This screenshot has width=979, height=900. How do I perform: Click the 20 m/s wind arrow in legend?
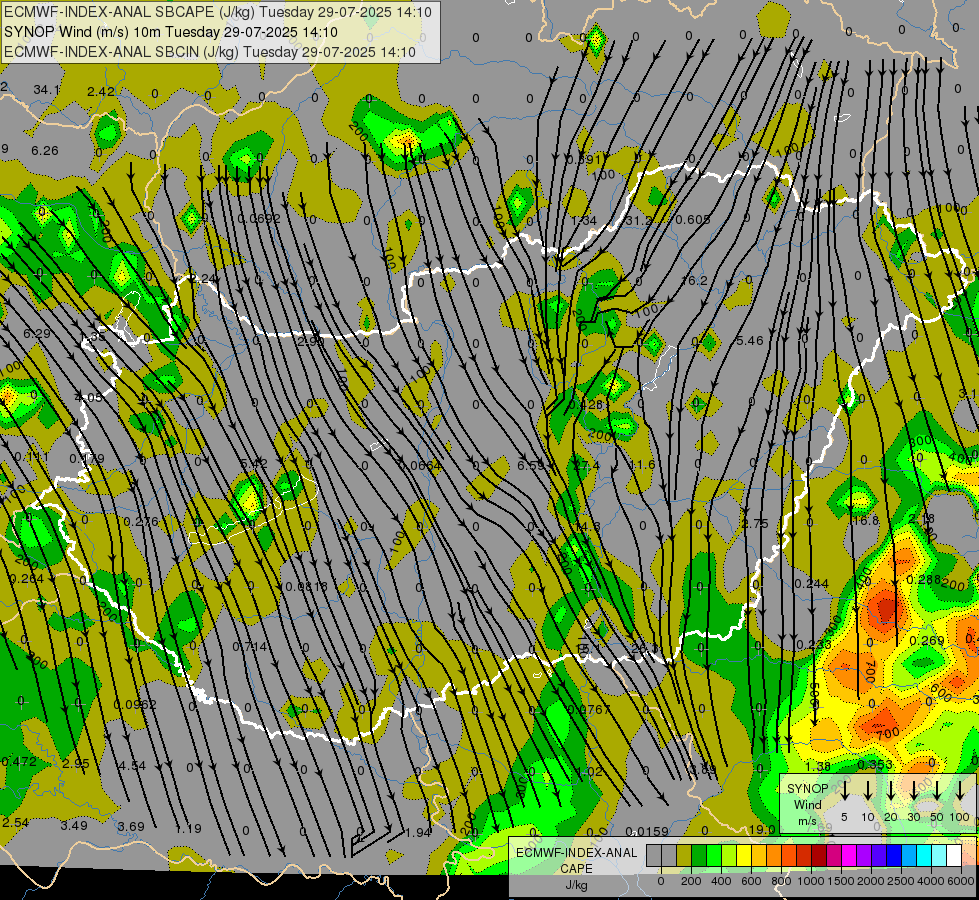[891, 791]
